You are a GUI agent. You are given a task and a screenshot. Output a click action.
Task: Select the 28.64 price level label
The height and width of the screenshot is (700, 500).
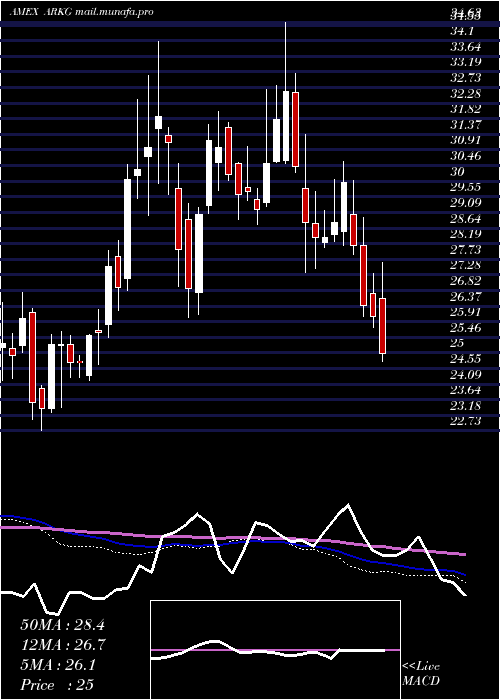point(466,218)
